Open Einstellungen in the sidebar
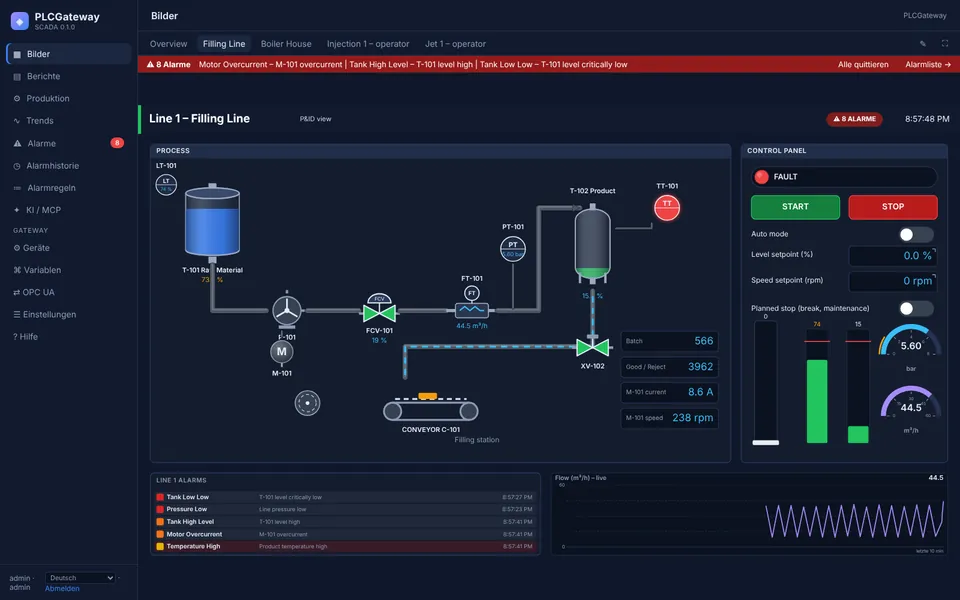The height and width of the screenshot is (600, 960). [45, 315]
